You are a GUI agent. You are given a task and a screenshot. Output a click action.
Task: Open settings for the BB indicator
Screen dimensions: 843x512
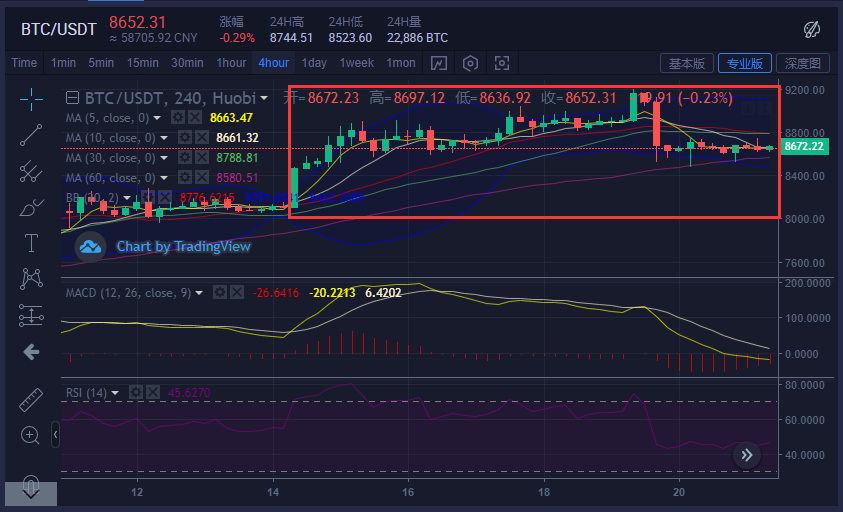coord(148,197)
